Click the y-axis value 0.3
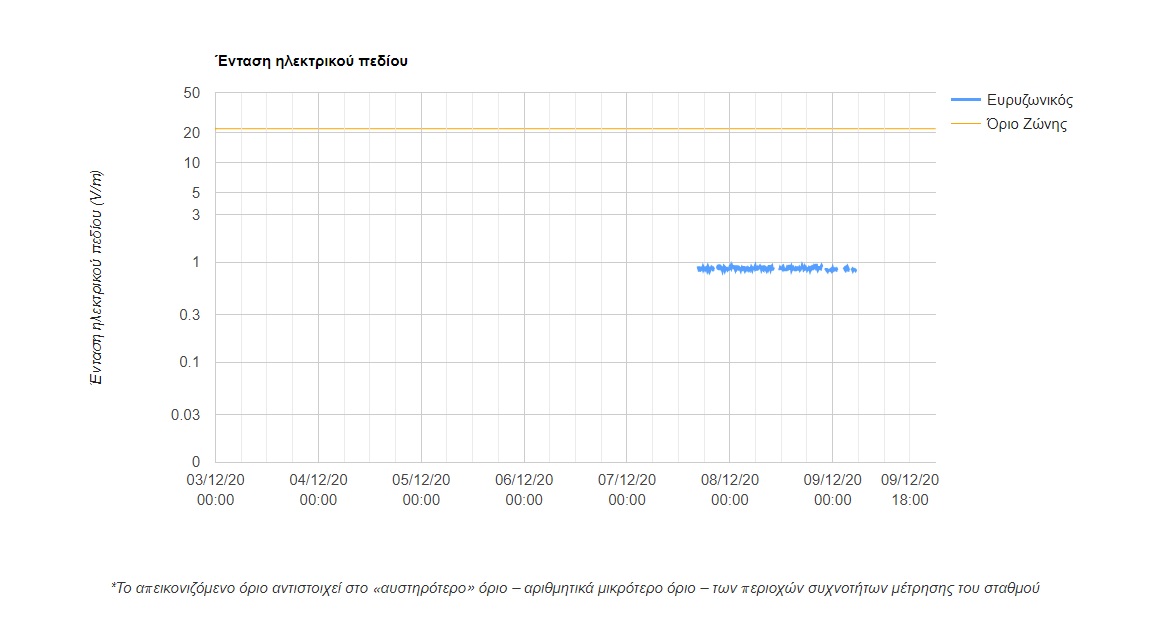The image size is (1159, 617). pos(190,315)
